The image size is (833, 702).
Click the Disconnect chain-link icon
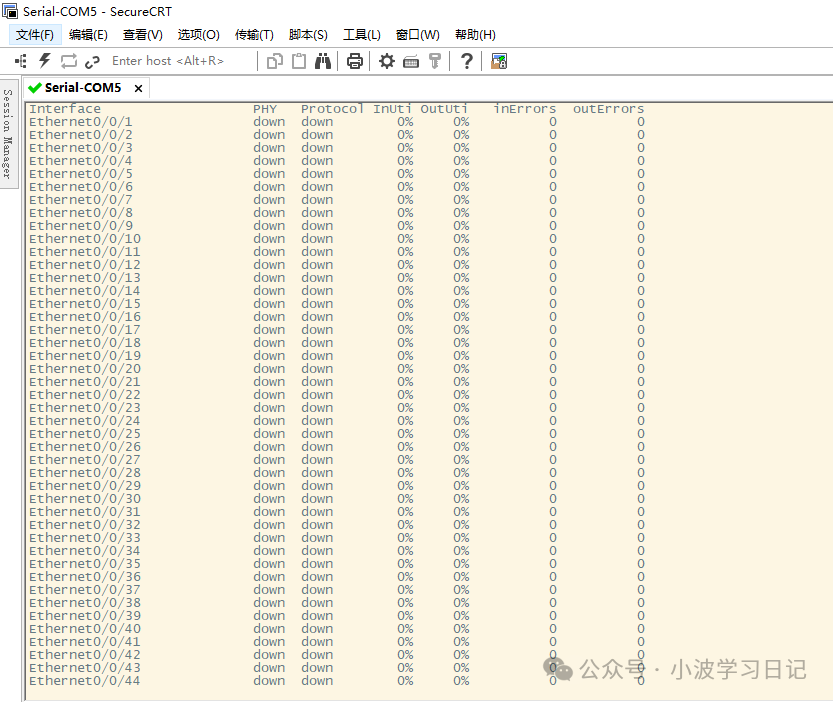point(93,61)
